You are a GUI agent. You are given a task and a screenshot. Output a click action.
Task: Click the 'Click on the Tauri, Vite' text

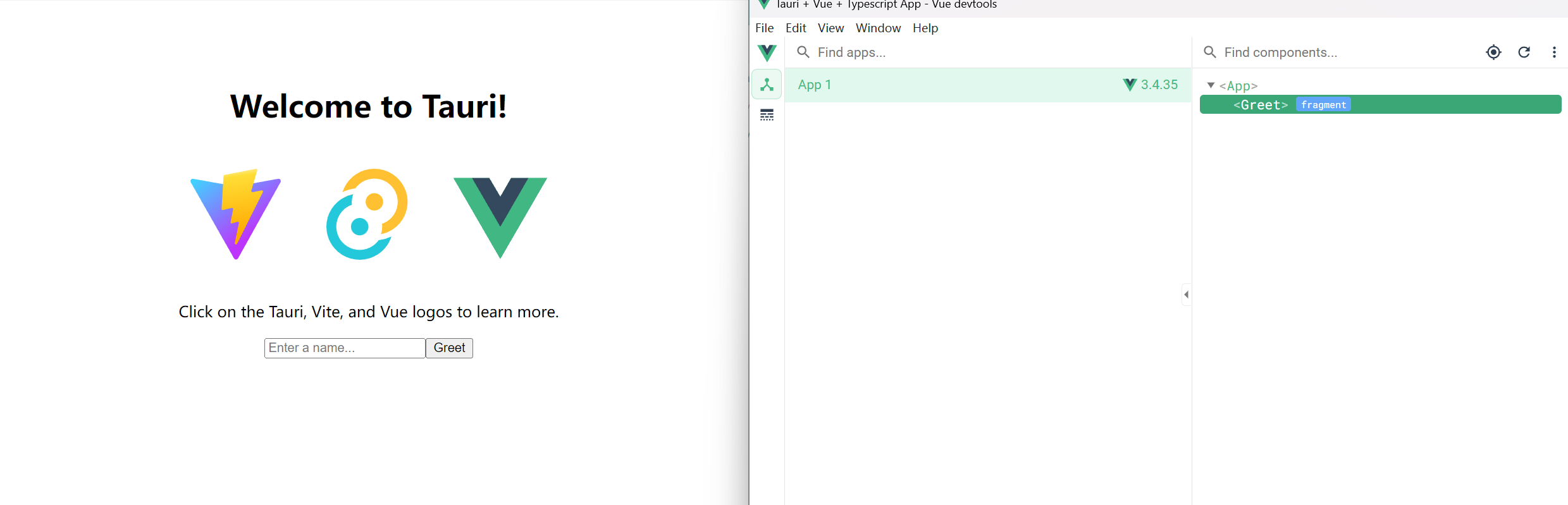click(369, 312)
